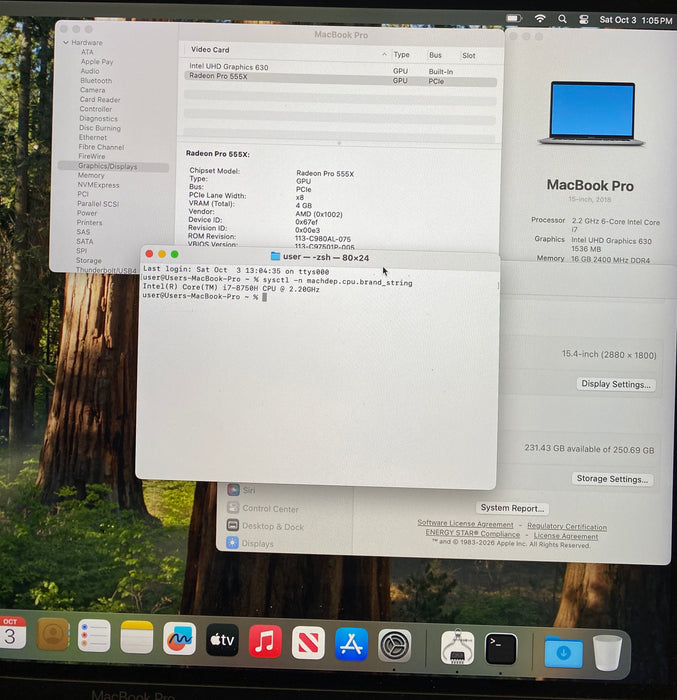
Task: Open Control Center from the menu bar
Action: [x=584, y=19]
